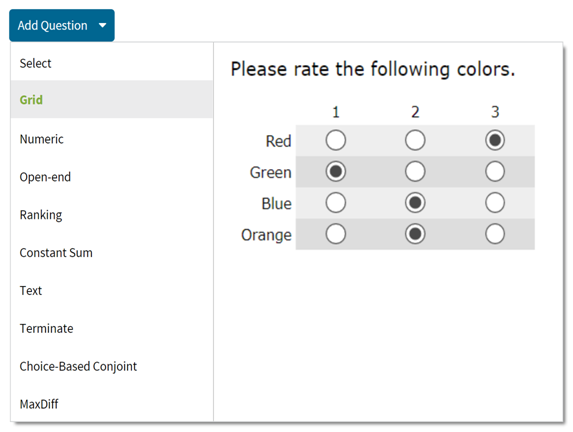
Task: Mark Blue with rating 3
Action: coord(495,203)
